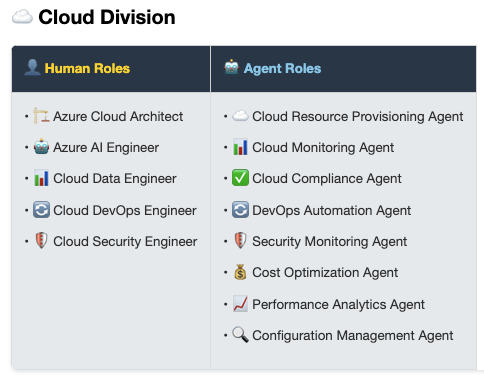The width and height of the screenshot is (484, 381).
Task: Click the shield icon beside Cloud Security Engineer
Action: pos(41,240)
